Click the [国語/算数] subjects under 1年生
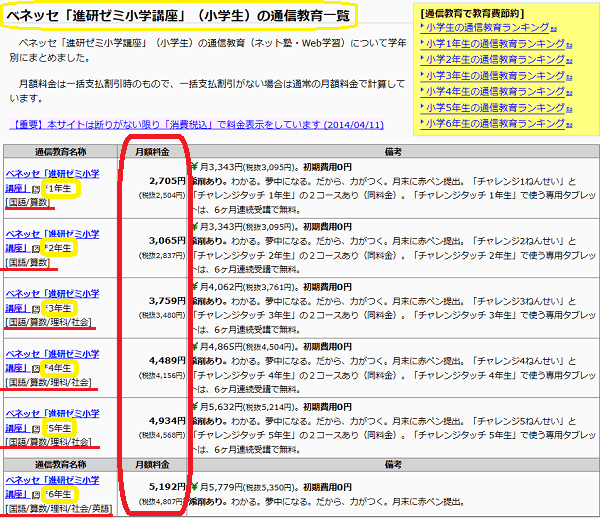This screenshot has width=600, height=518. (28, 202)
